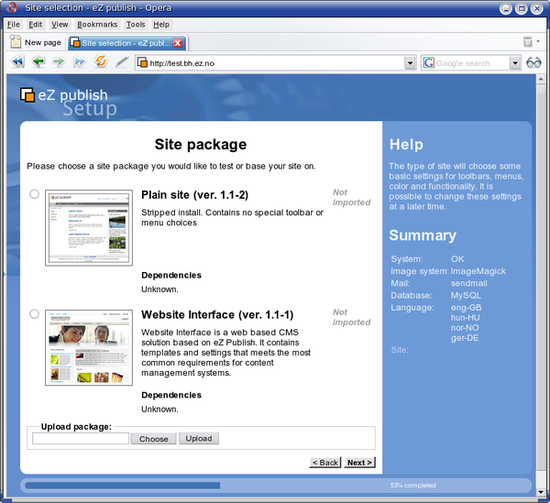The height and width of the screenshot is (503, 550).
Task: Click the fast forward navigation icon
Action: pos(79,62)
